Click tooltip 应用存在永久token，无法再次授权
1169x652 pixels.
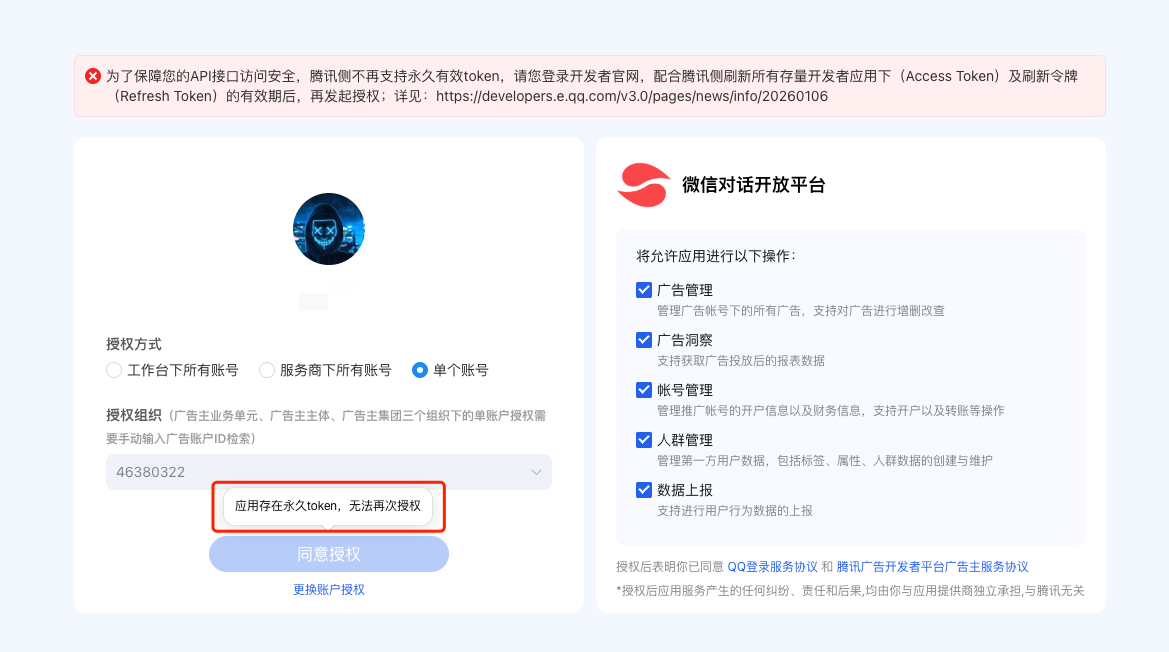pyautogui.click(x=328, y=506)
